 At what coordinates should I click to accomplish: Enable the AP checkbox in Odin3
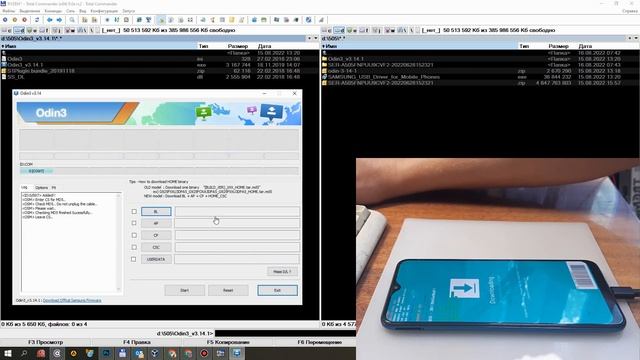134,223
